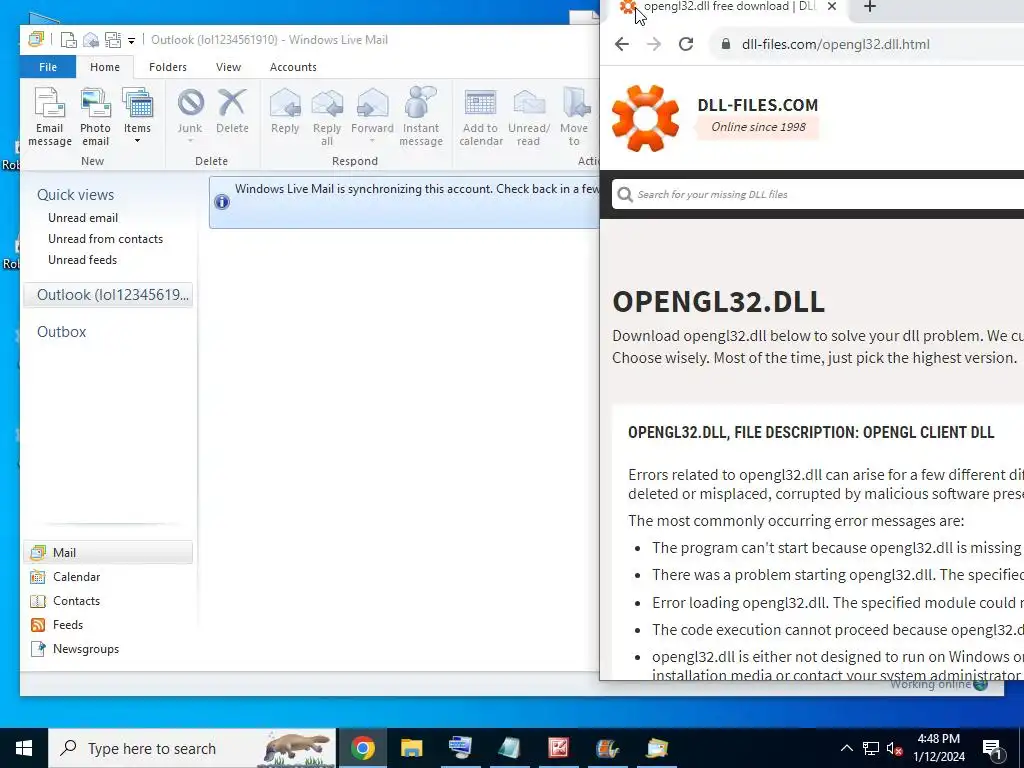Click the DLL-FILES.COM orange gear logo
Image resolution: width=1024 pixels, height=768 pixels.
[645, 118]
